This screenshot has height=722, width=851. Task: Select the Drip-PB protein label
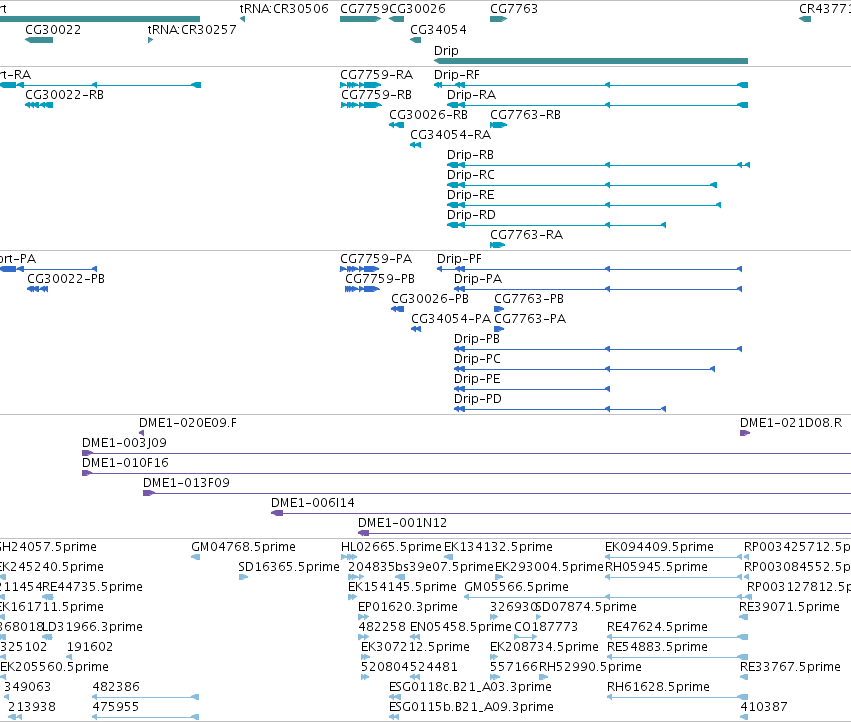tap(477, 339)
